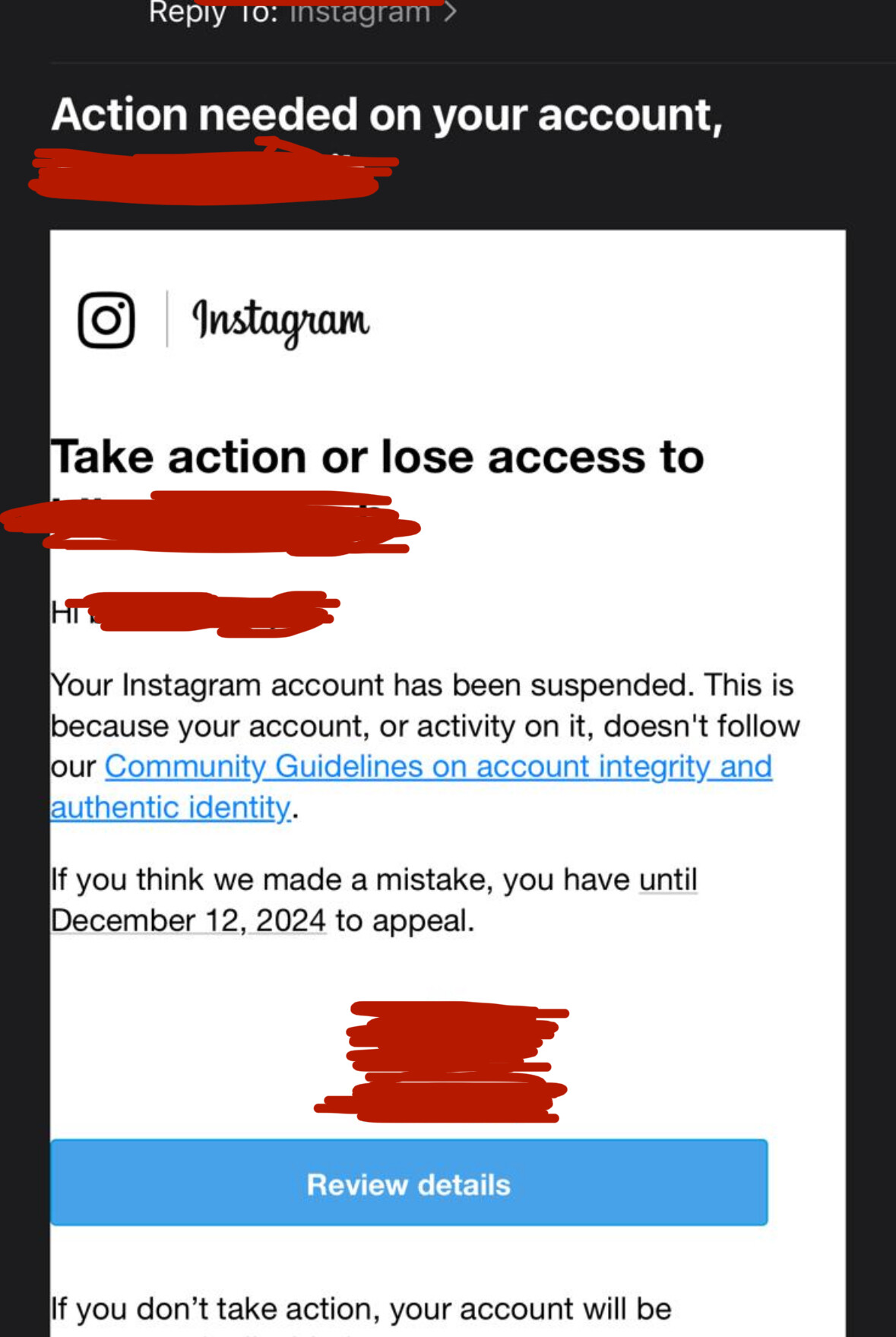This screenshot has height=1337, width=896.
Task: Tap the redacted profile picture above Review details
Action: point(448,1062)
